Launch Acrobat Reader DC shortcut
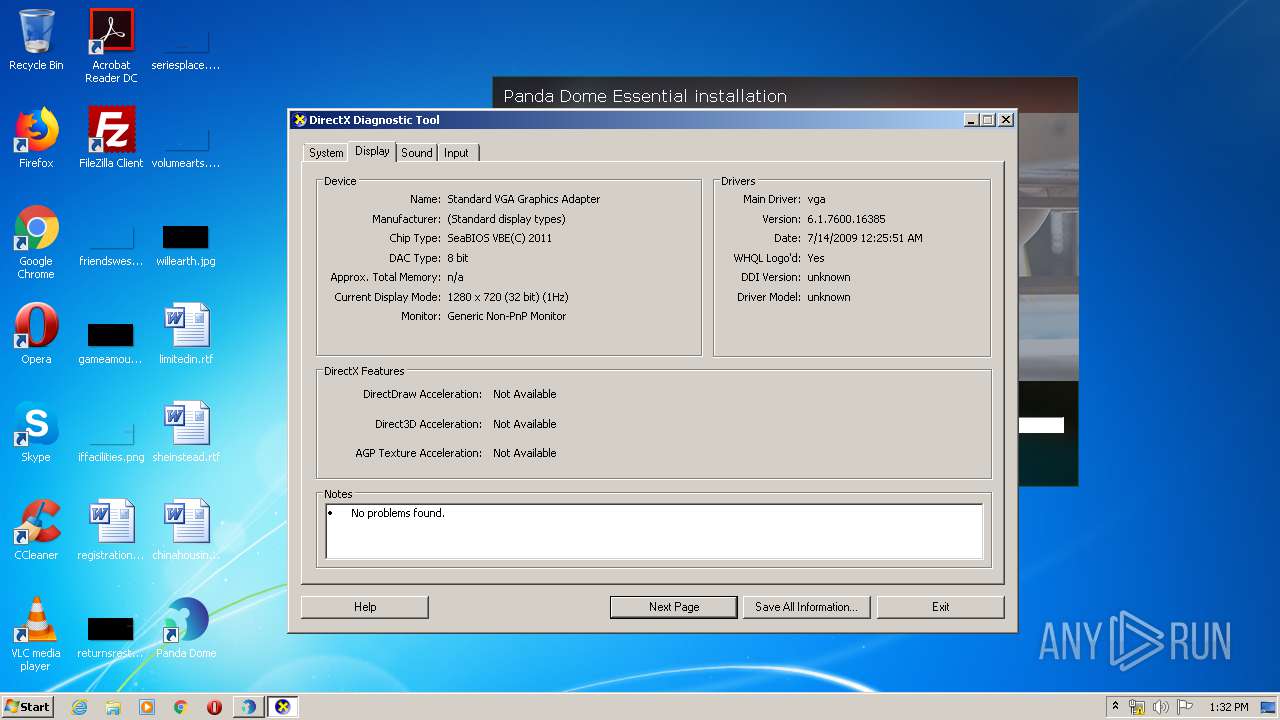Viewport: 1280px width, 720px height. pos(111,45)
